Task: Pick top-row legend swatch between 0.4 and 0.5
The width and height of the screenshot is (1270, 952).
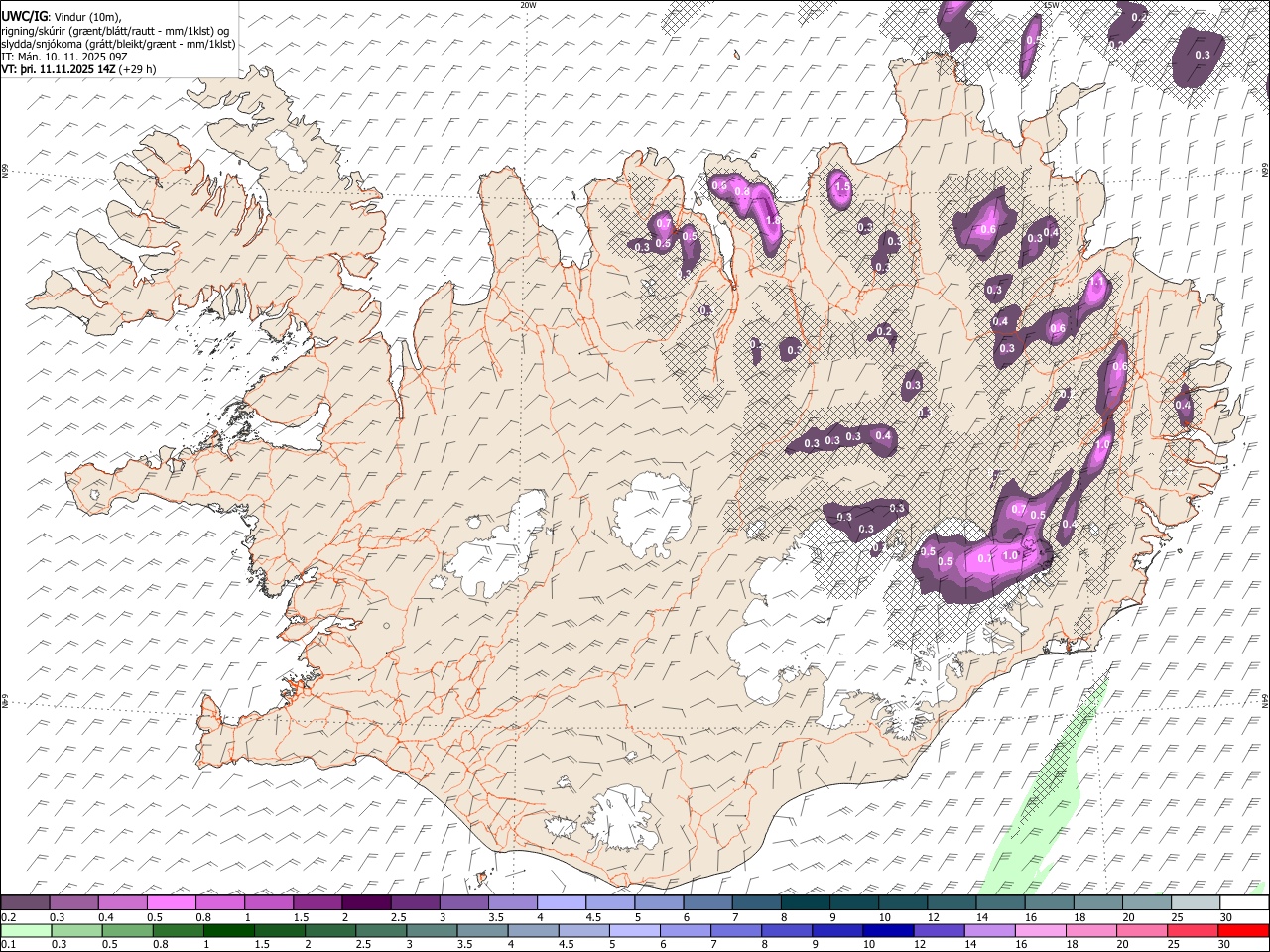Action: pos(122,902)
